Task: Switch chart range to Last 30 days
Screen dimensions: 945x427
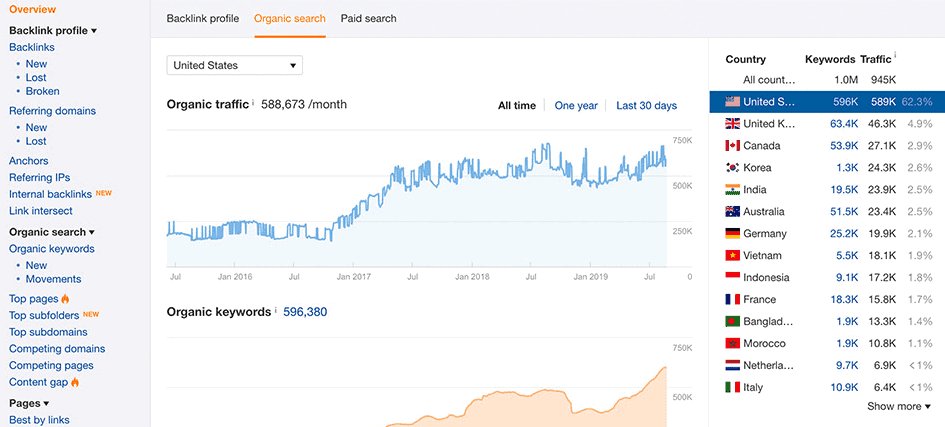Action: 646,106
